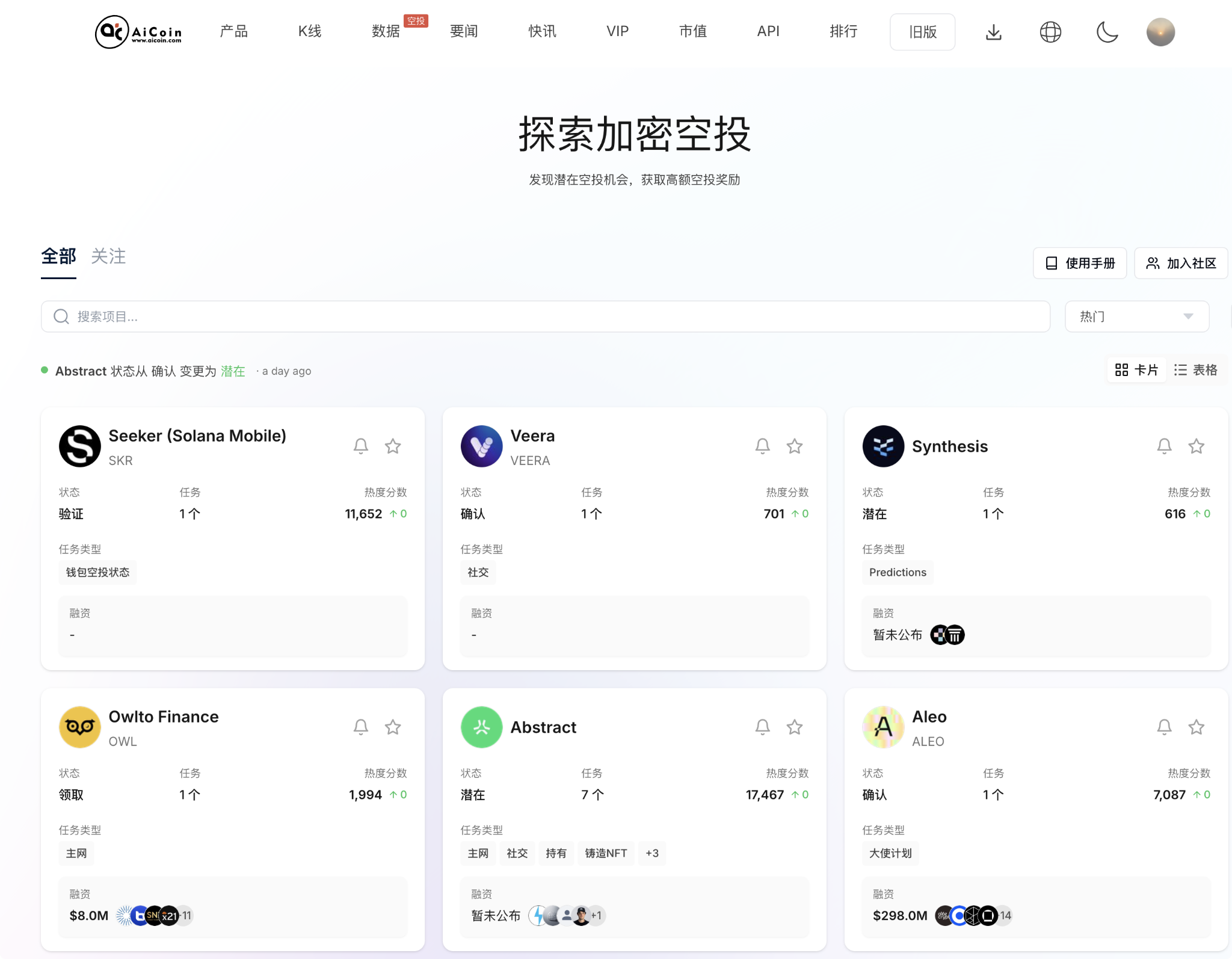Screen dimensions: 1232x959
Task: Click into the 搜索项目 search field
Action: click(241, 316)
